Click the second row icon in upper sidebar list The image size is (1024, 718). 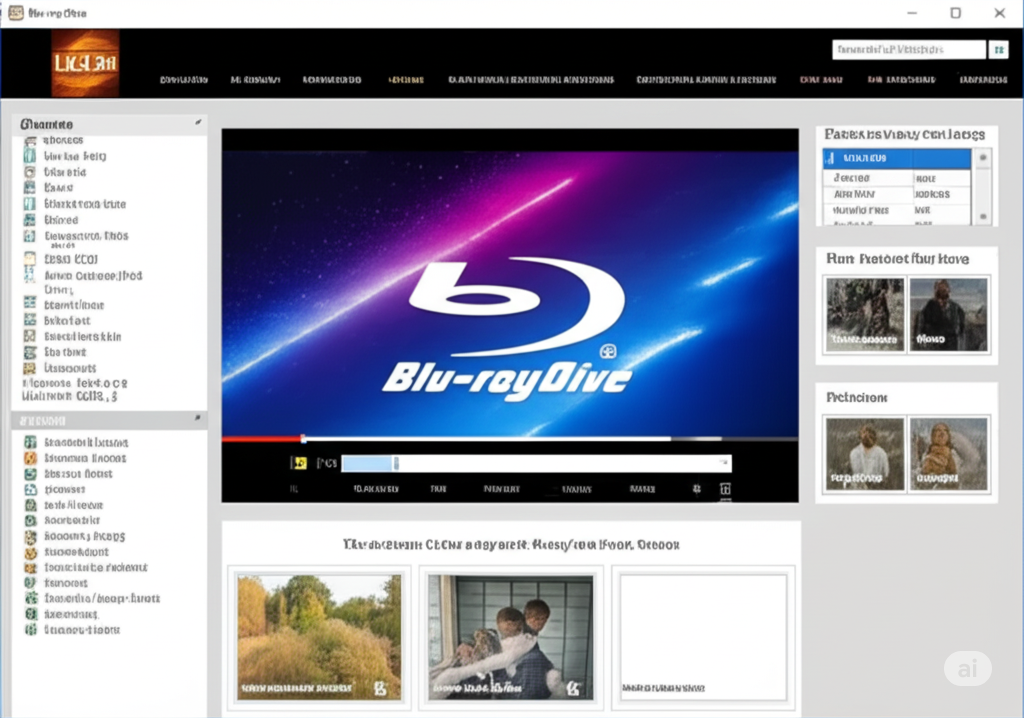pos(30,156)
